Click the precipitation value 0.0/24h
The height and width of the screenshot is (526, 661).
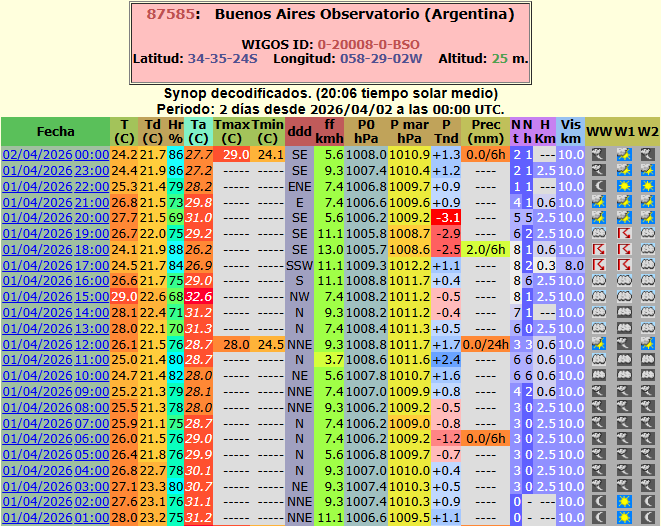click(485, 344)
